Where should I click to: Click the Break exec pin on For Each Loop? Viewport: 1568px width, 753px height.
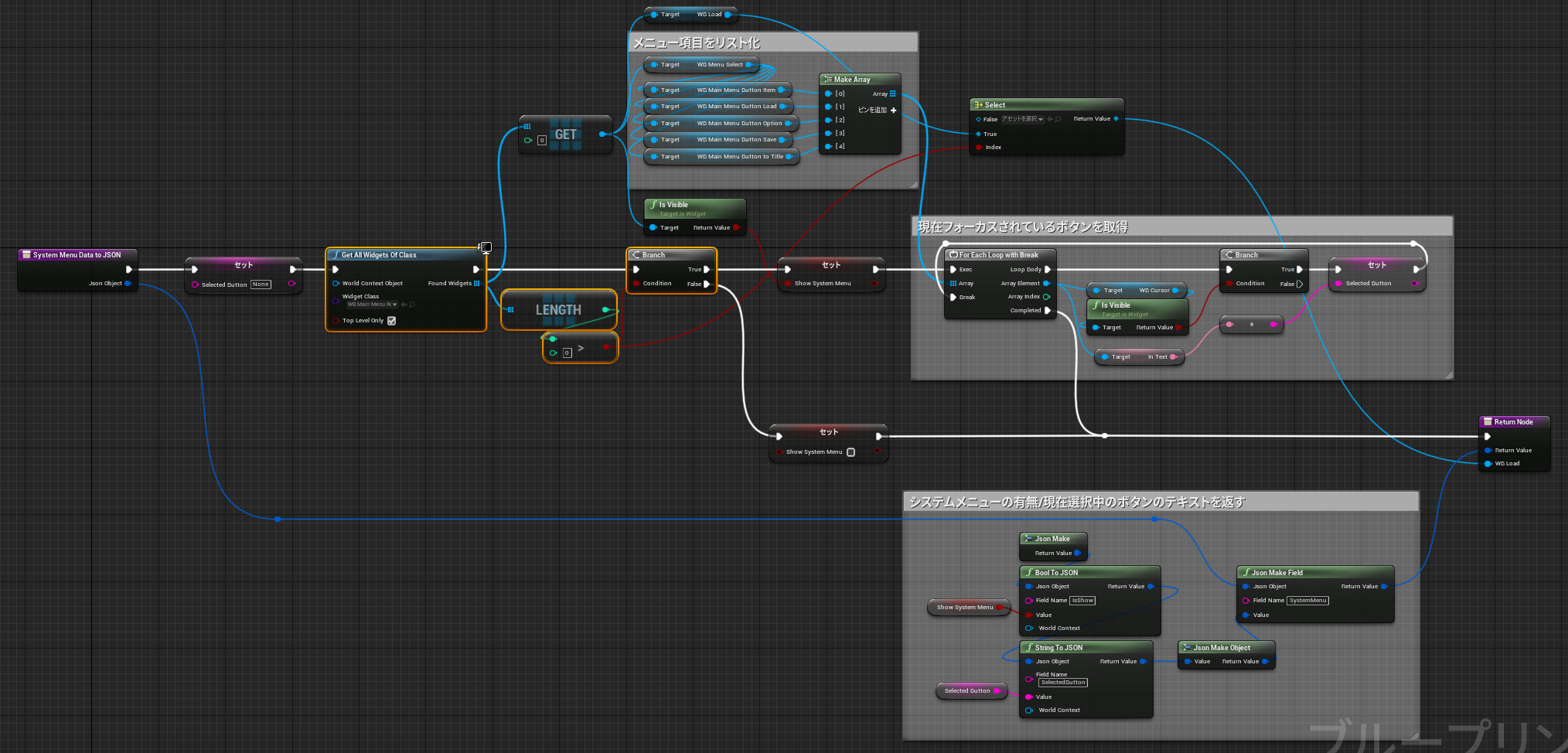[953, 297]
